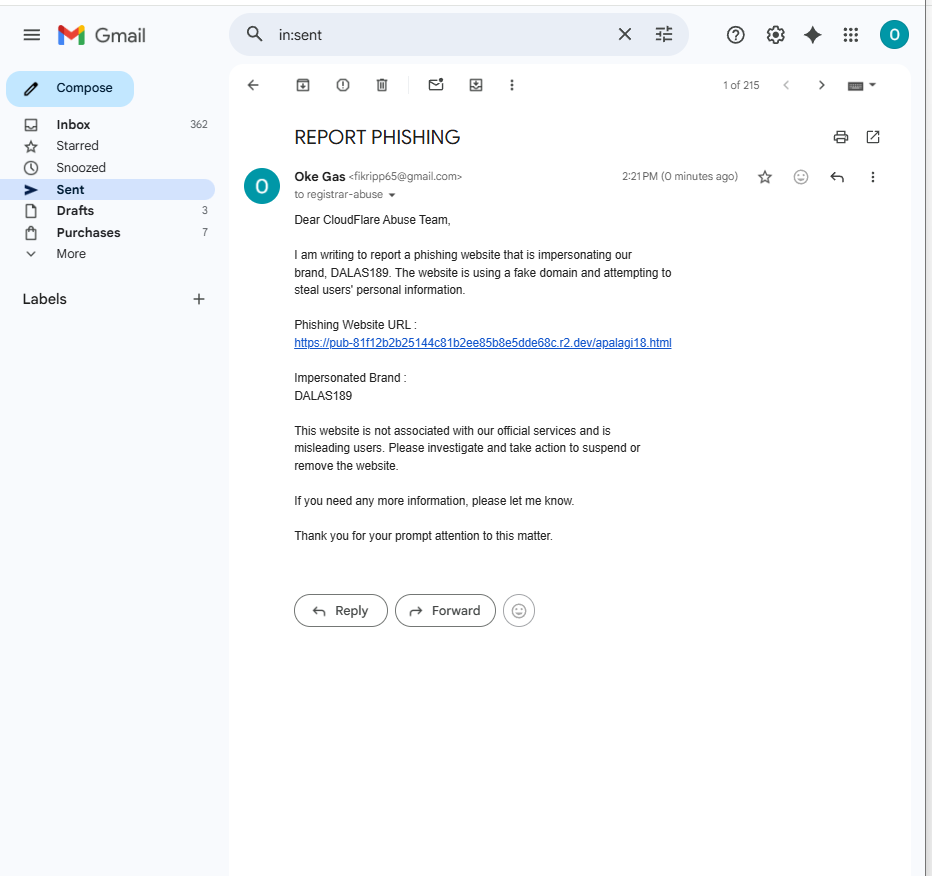Add emoji reaction next to Forward
The width and height of the screenshot is (932, 876).
tap(519, 610)
